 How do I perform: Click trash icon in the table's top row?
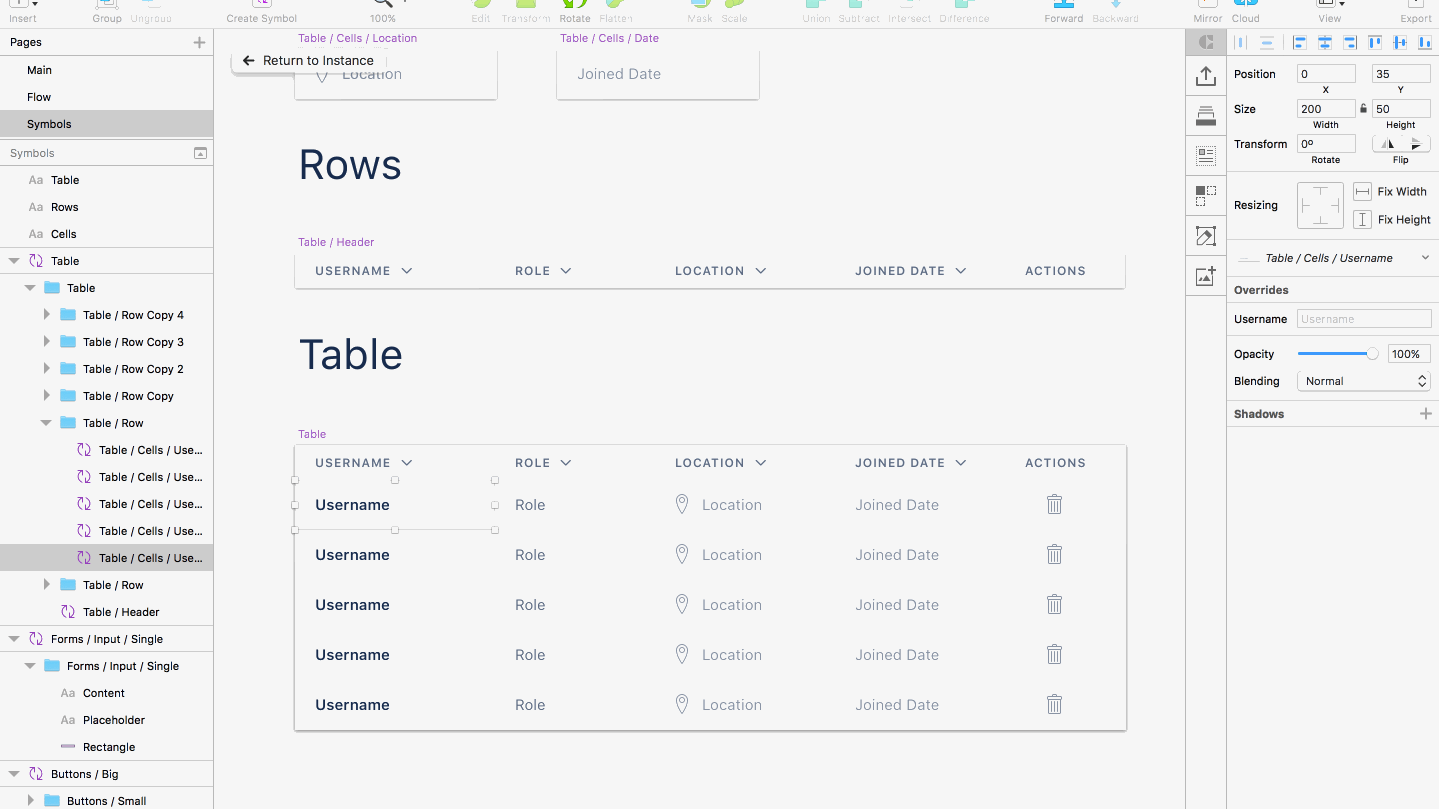(1054, 504)
